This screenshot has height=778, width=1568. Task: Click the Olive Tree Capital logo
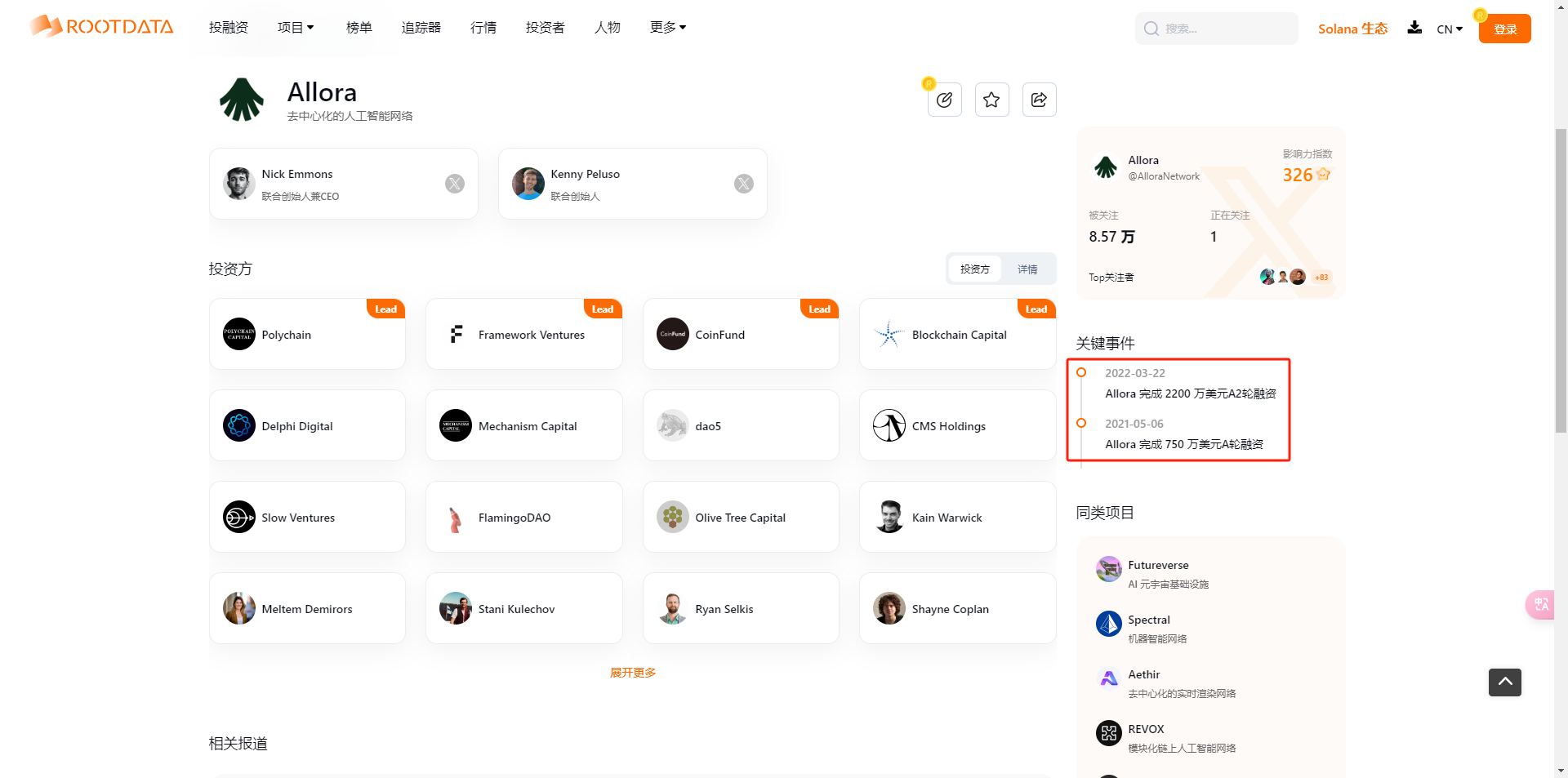673,517
